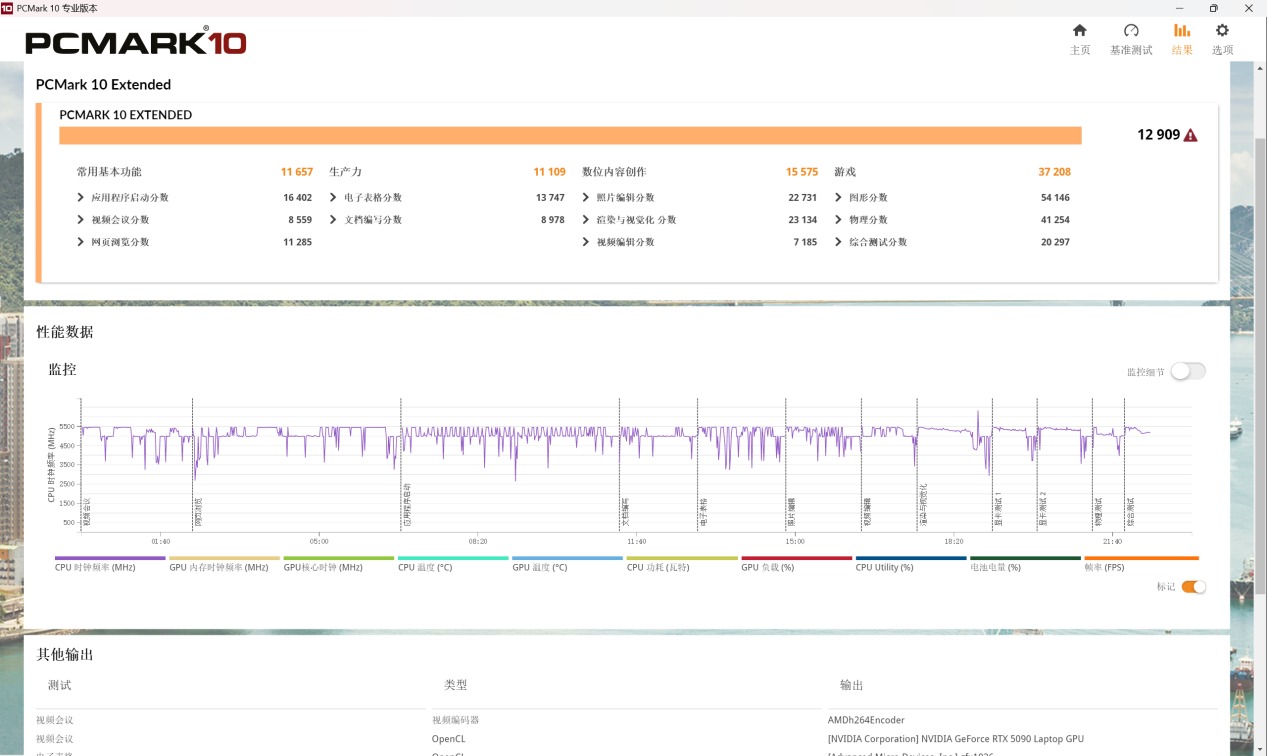Viewport: 1267px width, 756px height.
Task: Select the 结果 results chart icon
Action: [x=1182, y=31]
